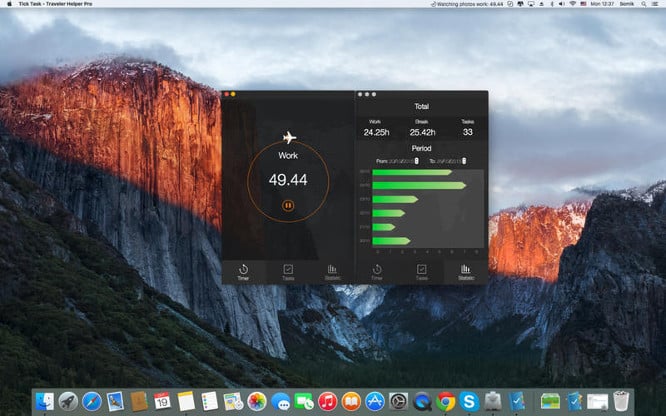
Task: Open Launchpad from the Dock
Action: 68,401
